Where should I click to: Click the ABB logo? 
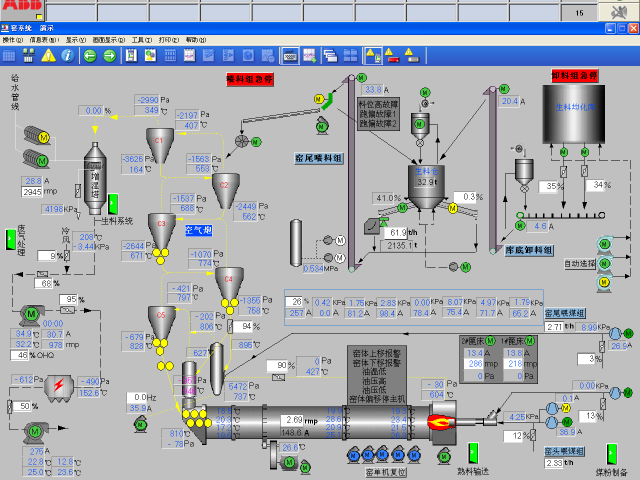pos(22,6)
